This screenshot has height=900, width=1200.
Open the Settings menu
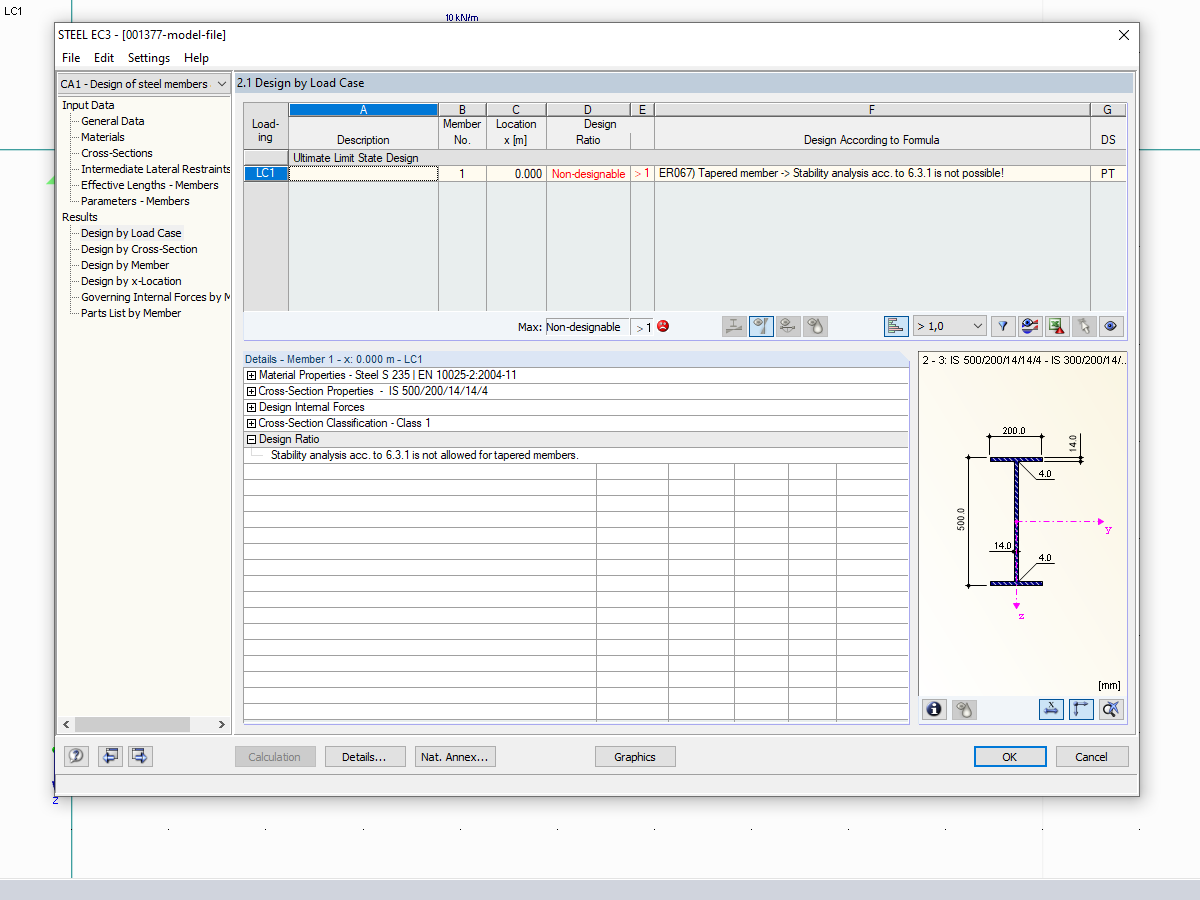coord(149,58)
